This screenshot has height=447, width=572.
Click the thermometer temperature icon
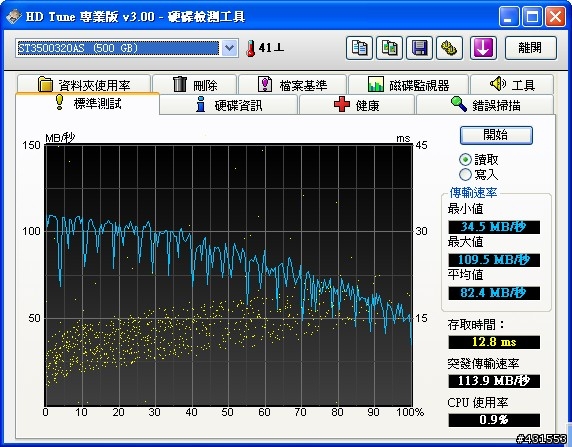point(251,48)
